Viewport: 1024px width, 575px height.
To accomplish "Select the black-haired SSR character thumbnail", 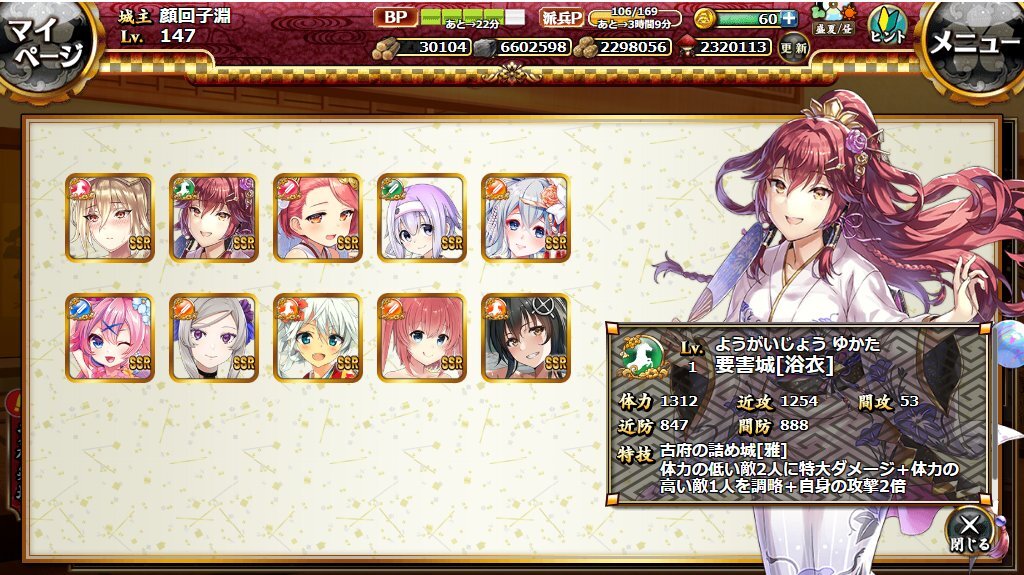I will coord(526,338).
